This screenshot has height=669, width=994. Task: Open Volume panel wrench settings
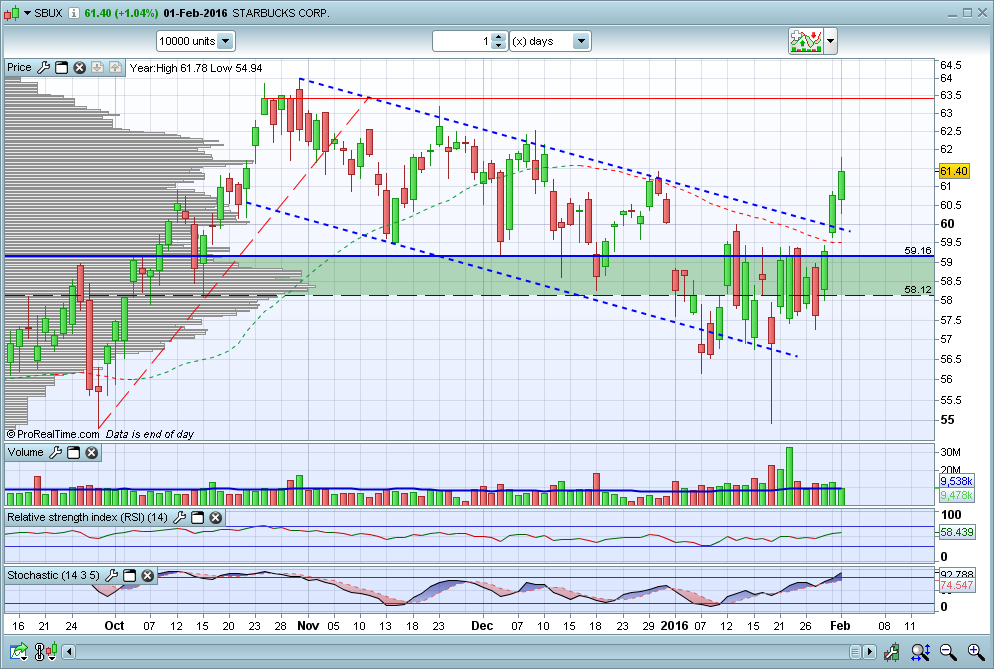(x=56, y=452)
